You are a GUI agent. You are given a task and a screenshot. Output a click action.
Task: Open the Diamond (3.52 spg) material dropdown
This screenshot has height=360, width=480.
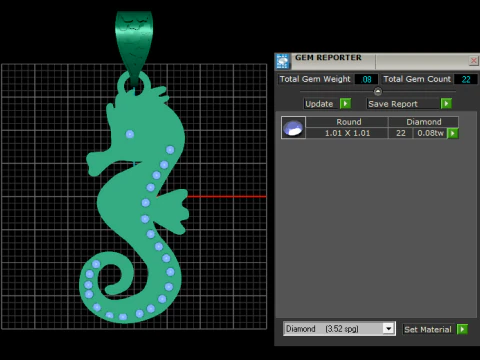pos(388,329)
